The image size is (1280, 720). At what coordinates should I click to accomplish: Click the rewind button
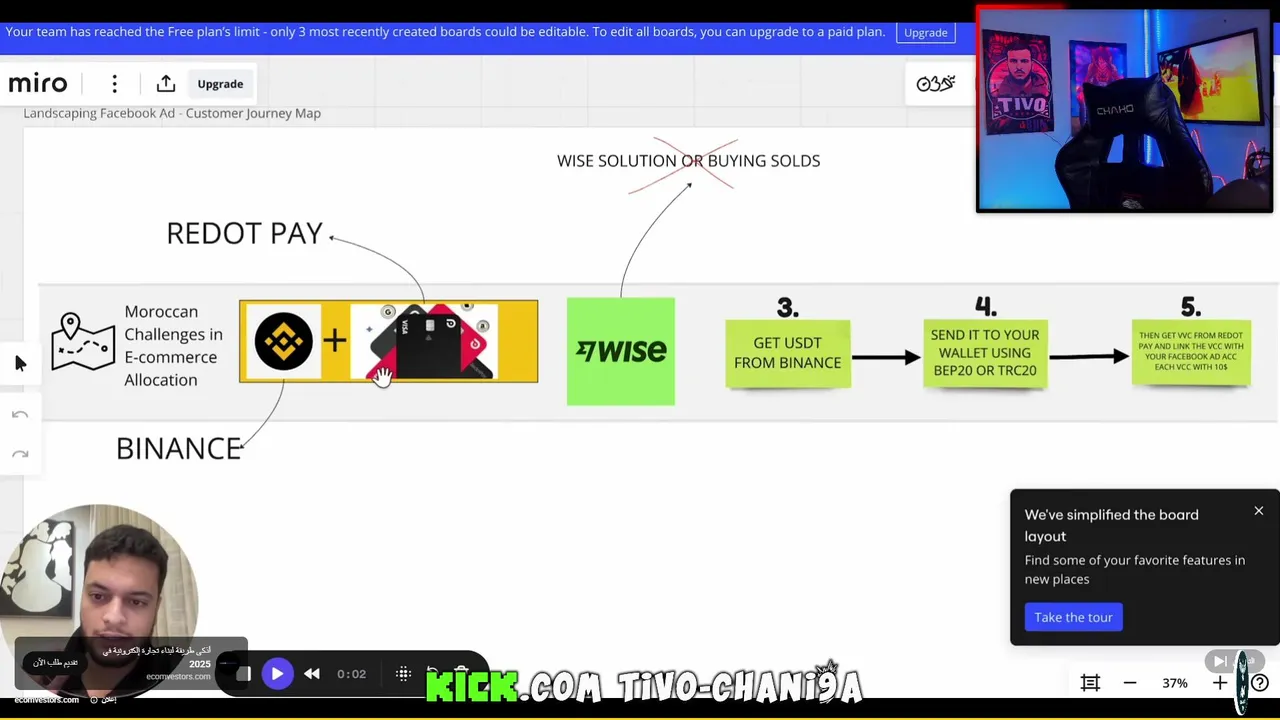[312, 674]
